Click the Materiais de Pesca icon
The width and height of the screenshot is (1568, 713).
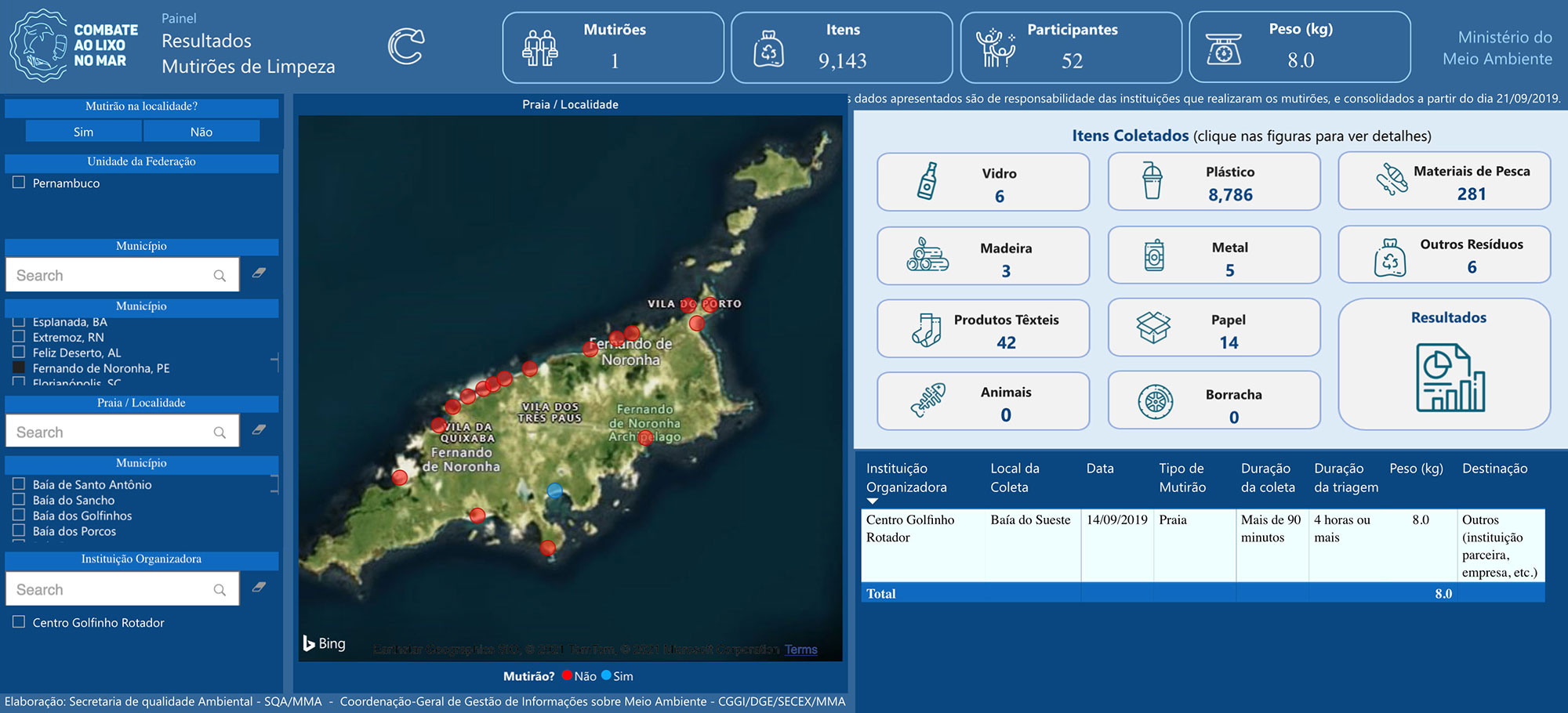pyautogui.click(x=1392, y=179)
